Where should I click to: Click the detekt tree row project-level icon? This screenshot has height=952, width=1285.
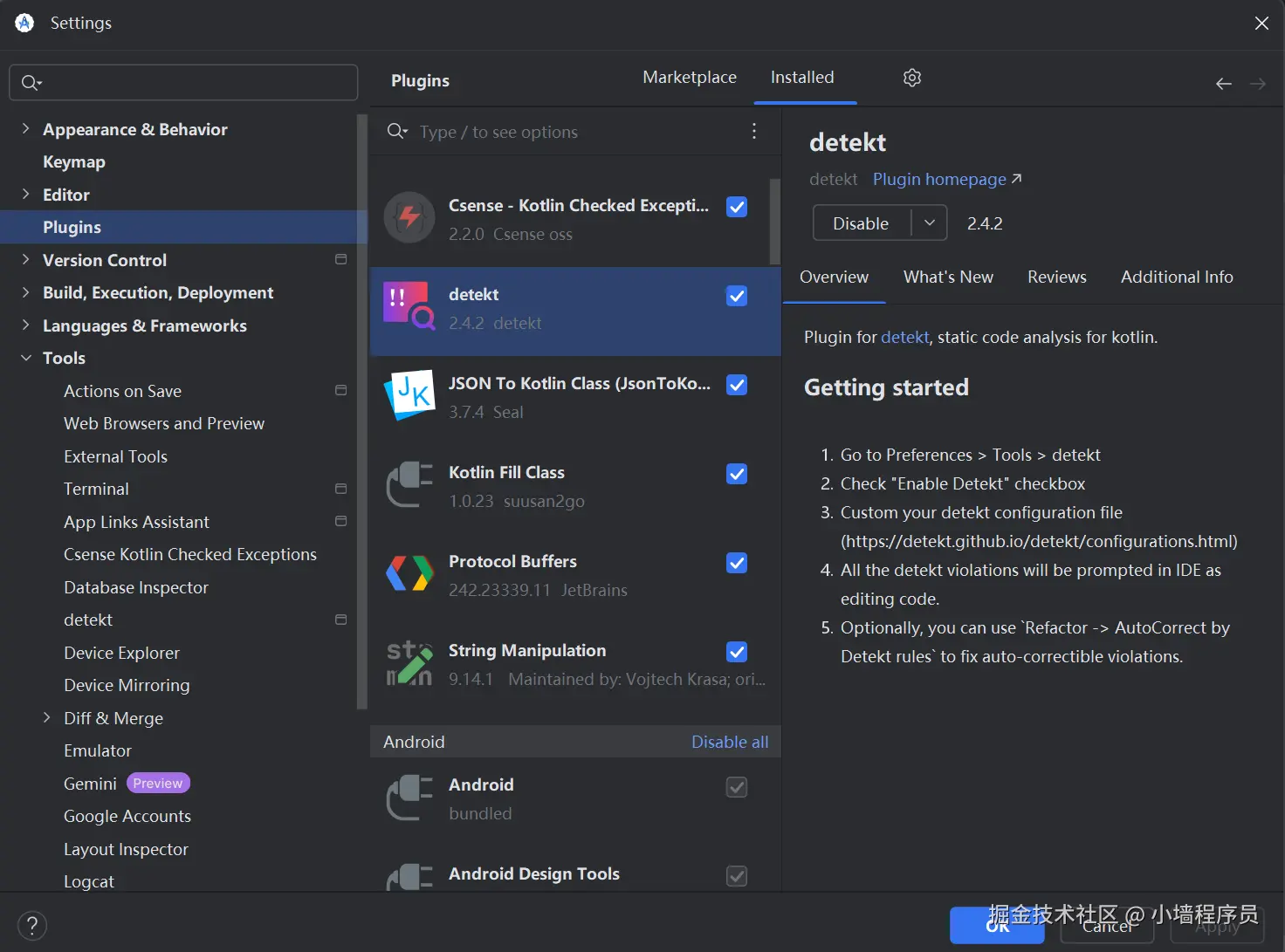point(341,620)
